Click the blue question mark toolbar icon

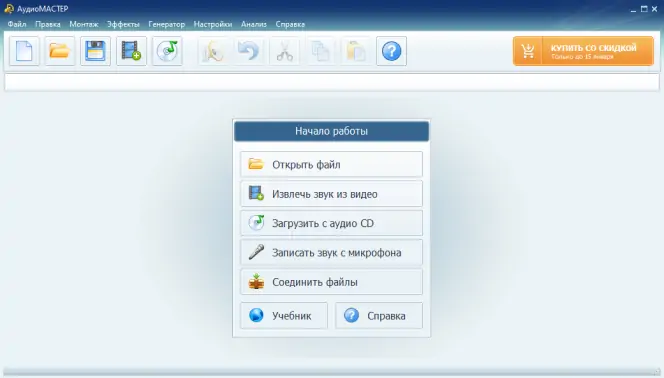click(x=391, y=51)
